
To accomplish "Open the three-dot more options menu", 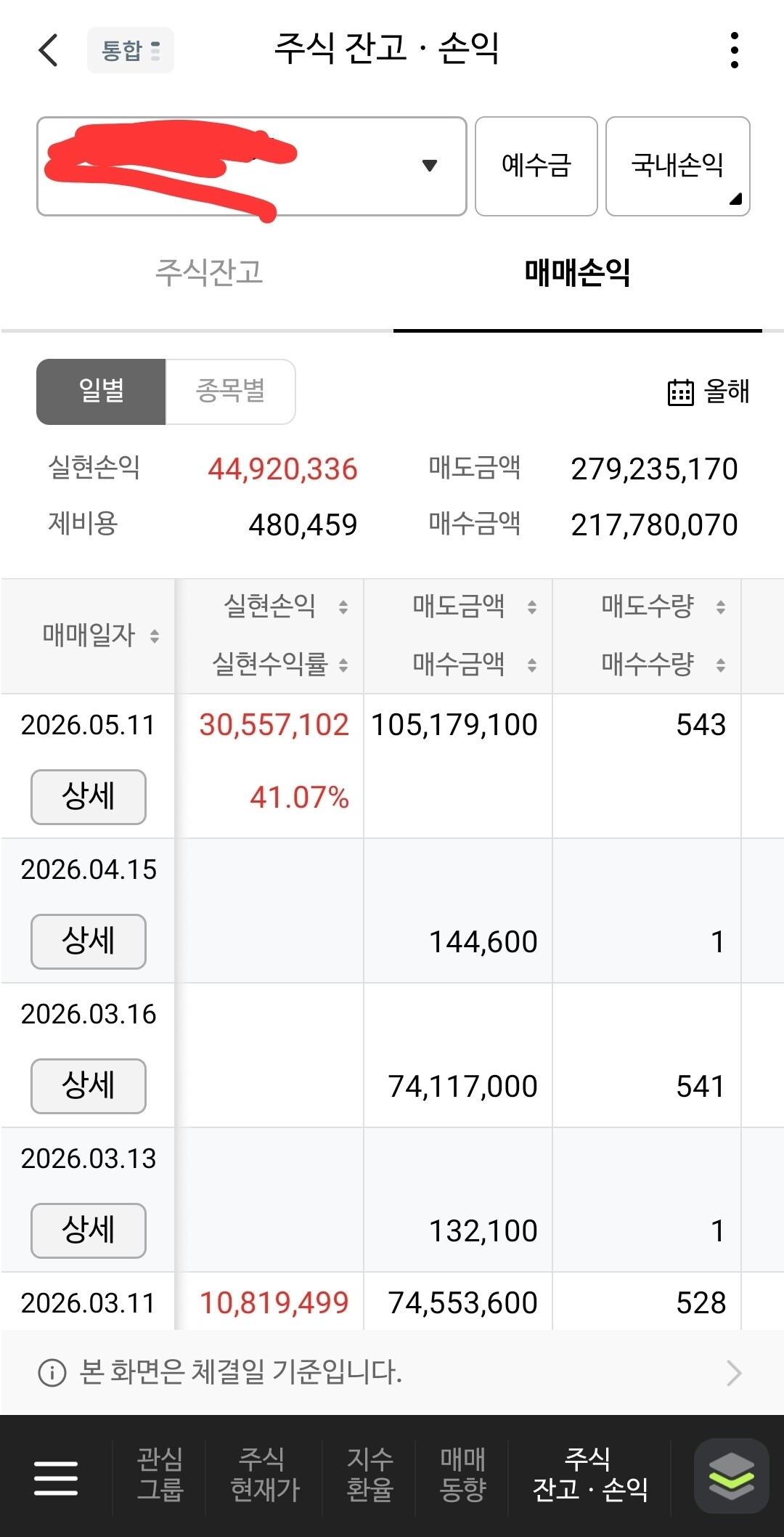I will [x=735, y=50].
